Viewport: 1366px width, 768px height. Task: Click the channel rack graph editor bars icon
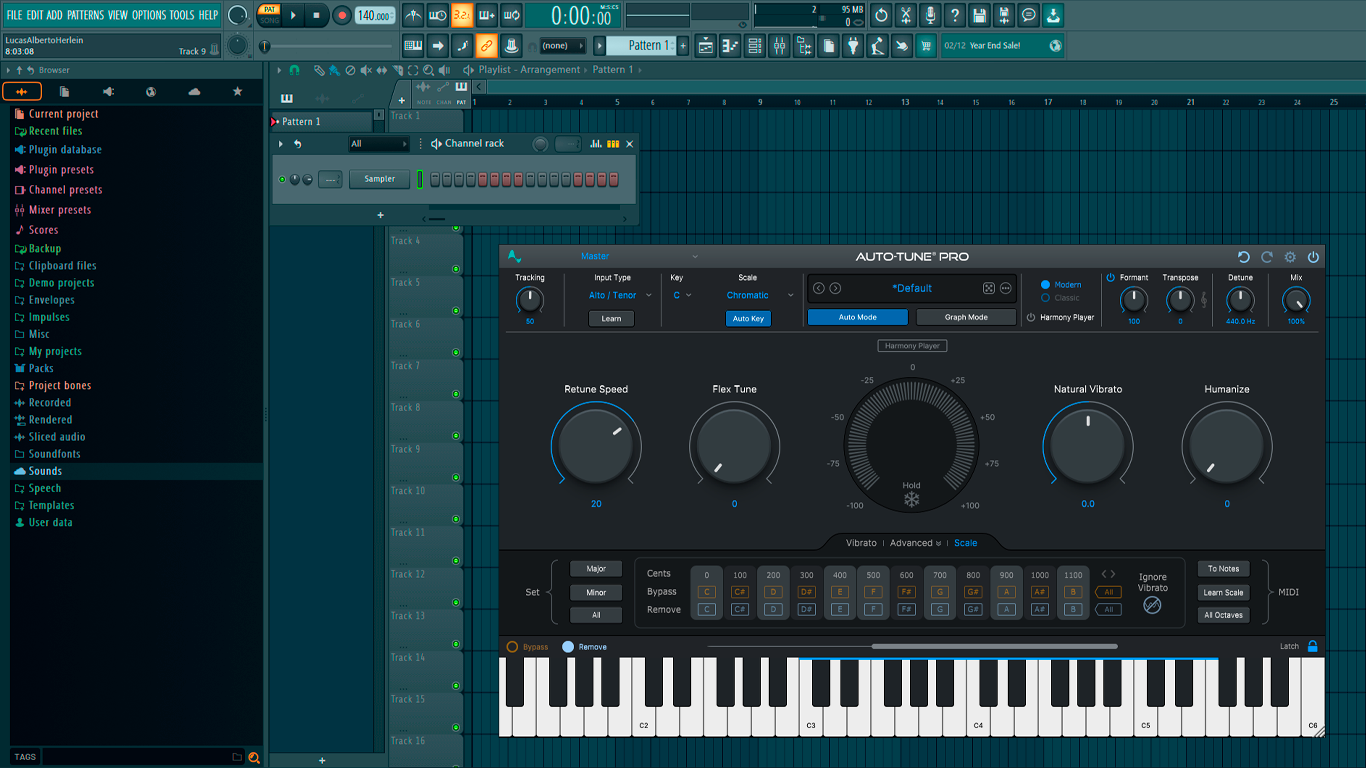[596, 144]
